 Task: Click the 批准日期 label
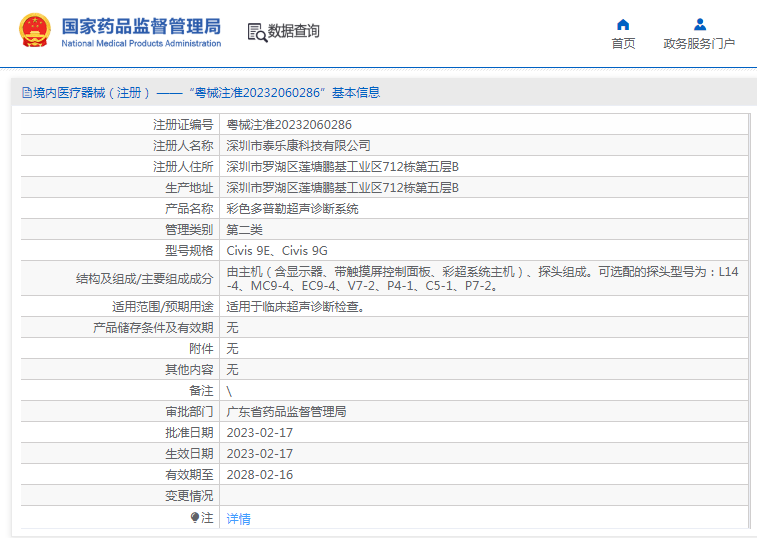tap(189, 433)
